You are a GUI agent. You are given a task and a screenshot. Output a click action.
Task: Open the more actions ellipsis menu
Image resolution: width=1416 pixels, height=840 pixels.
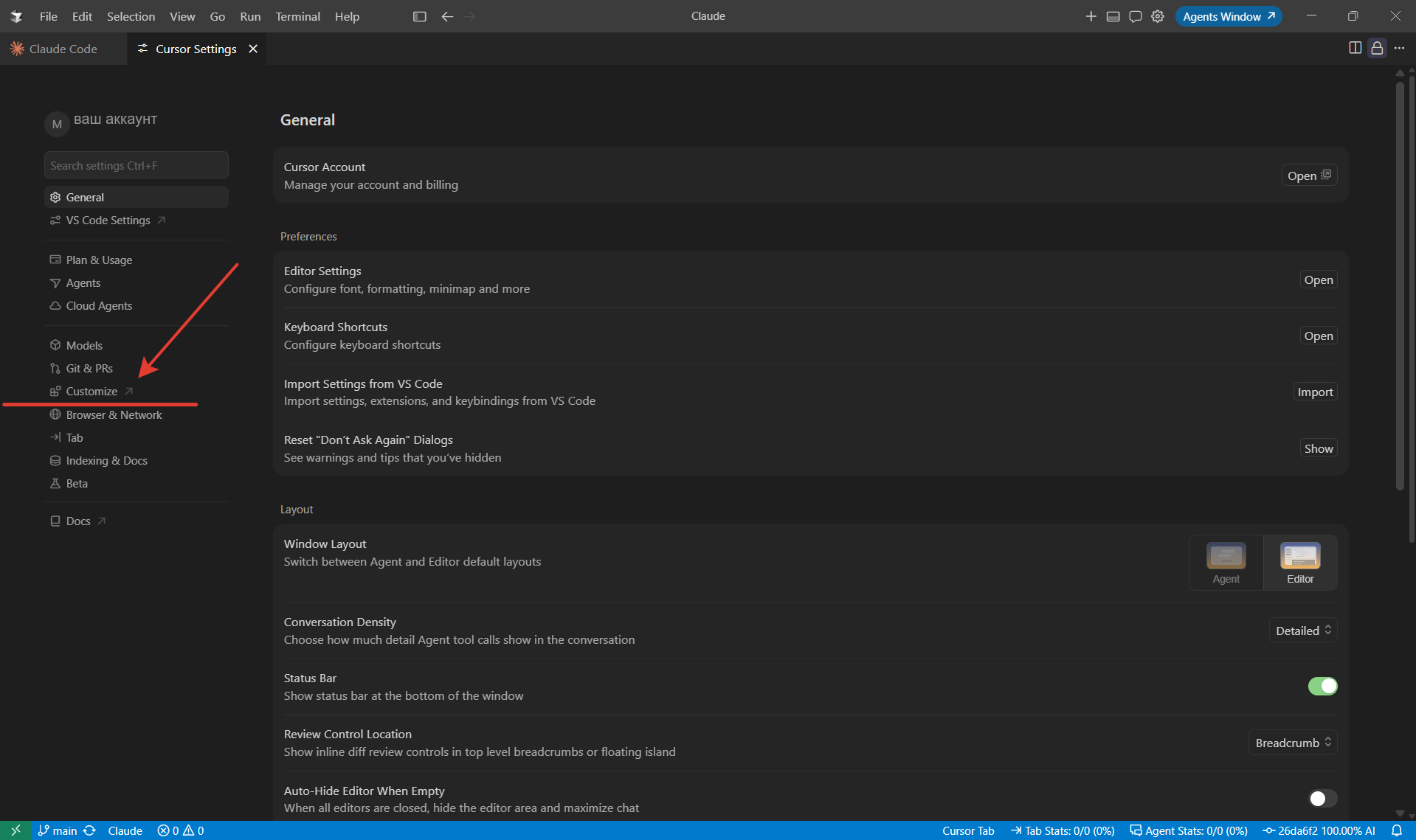[1399, 48]
